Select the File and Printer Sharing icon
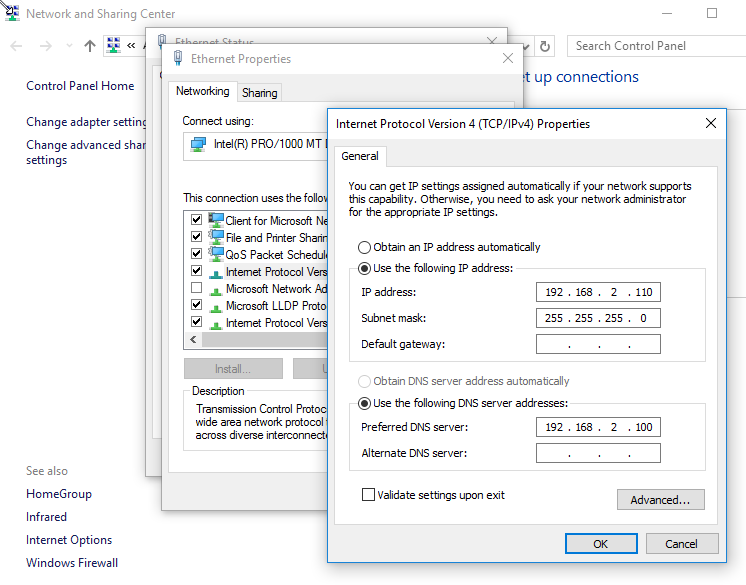This screenshot has width=746, height=585. [x=216, y=237]
